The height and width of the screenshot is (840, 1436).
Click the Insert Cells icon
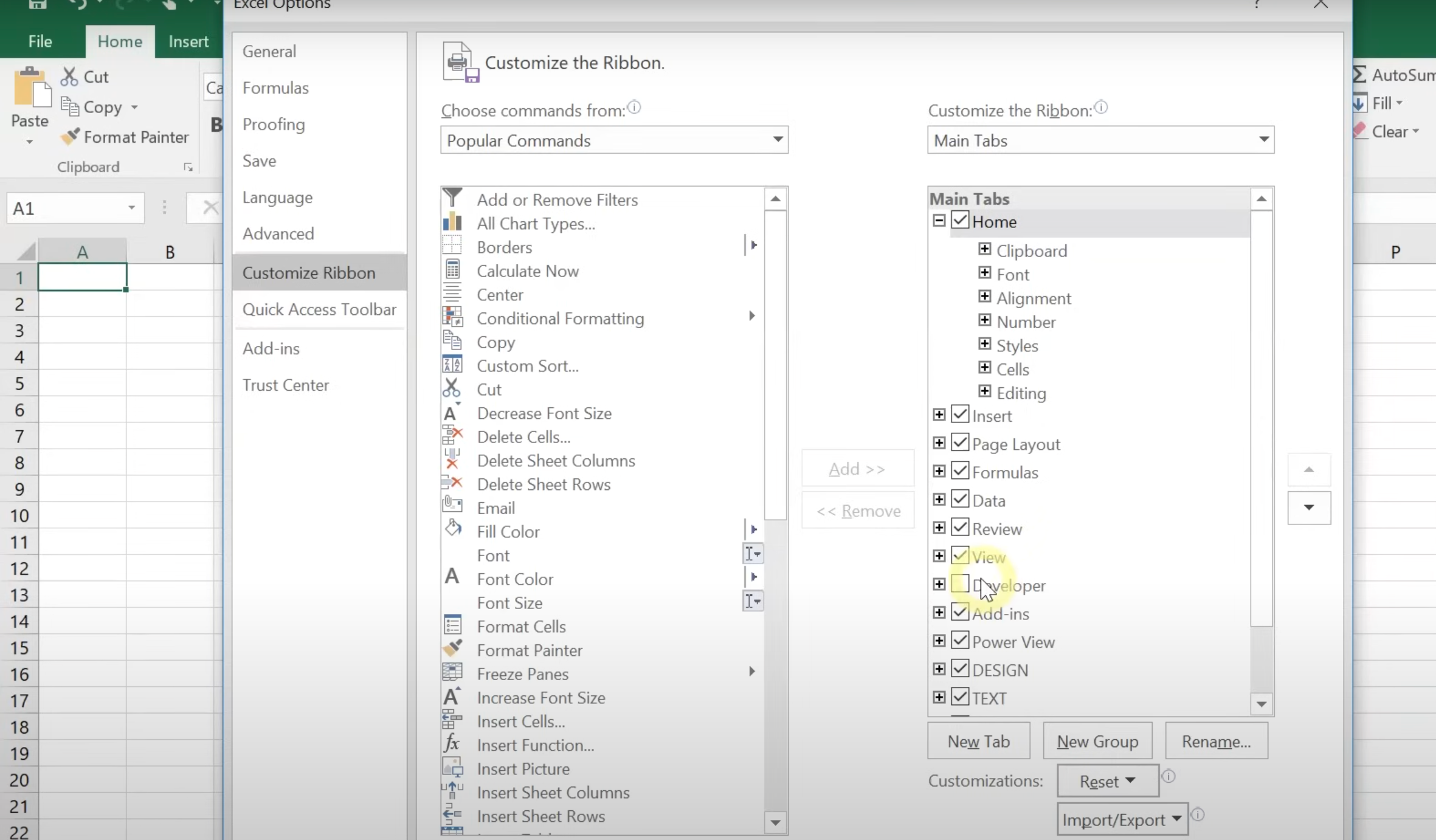point(452,720)
